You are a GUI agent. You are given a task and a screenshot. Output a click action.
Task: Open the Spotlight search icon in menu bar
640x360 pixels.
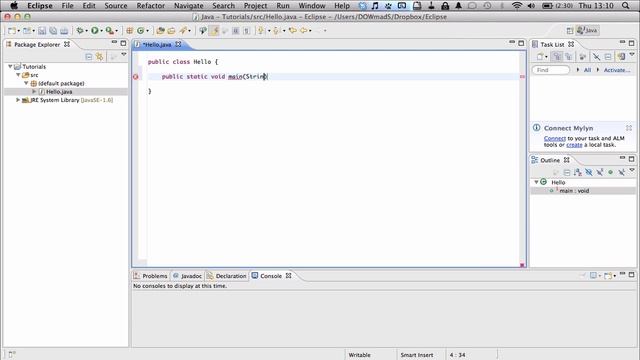click(625, 6)
